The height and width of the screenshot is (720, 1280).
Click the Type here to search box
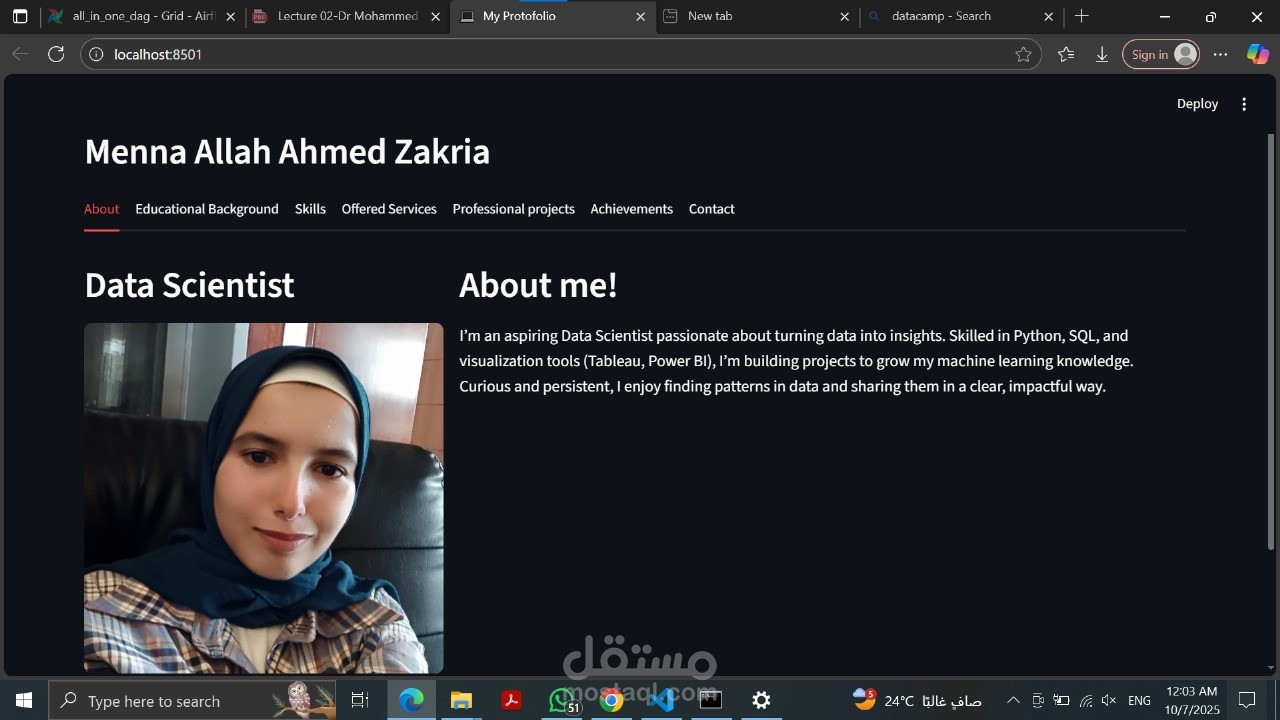[x=192, y=700]
